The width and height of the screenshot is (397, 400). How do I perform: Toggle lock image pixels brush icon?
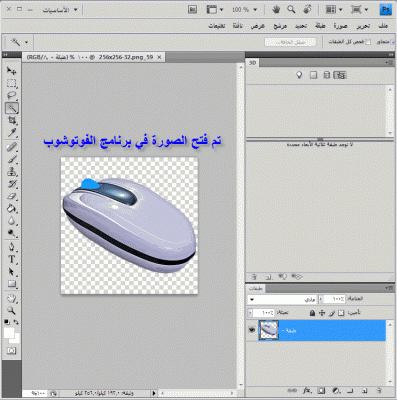coord(332,313)
